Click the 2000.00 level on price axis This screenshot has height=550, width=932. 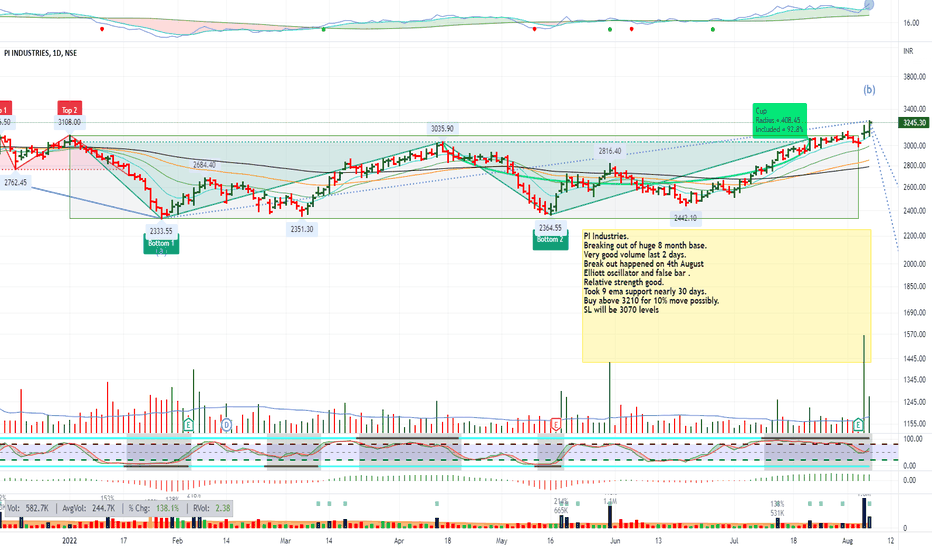pyautogui.click(x=914, y=264)
